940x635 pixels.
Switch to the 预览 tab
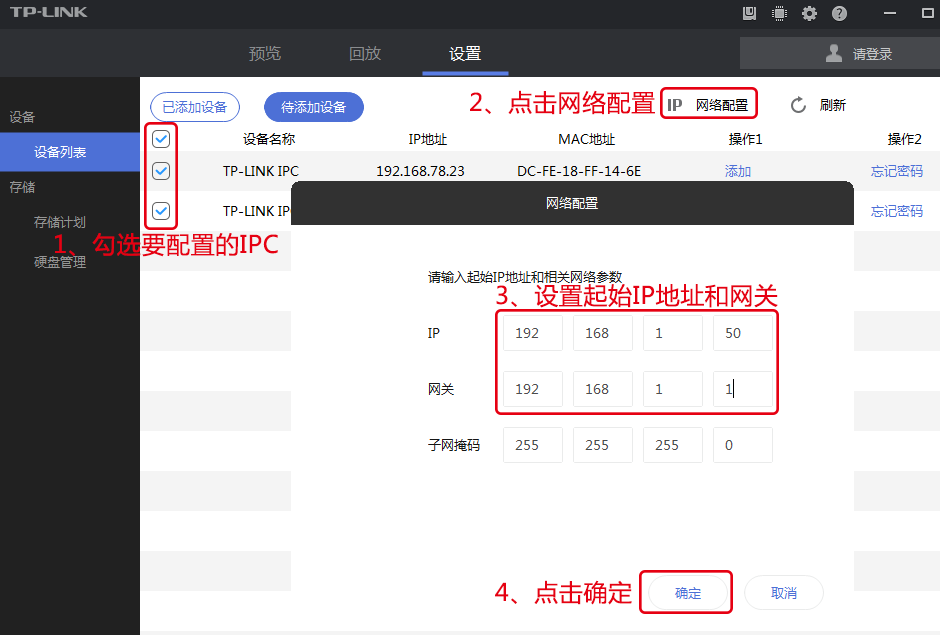(x=264, y=53)
